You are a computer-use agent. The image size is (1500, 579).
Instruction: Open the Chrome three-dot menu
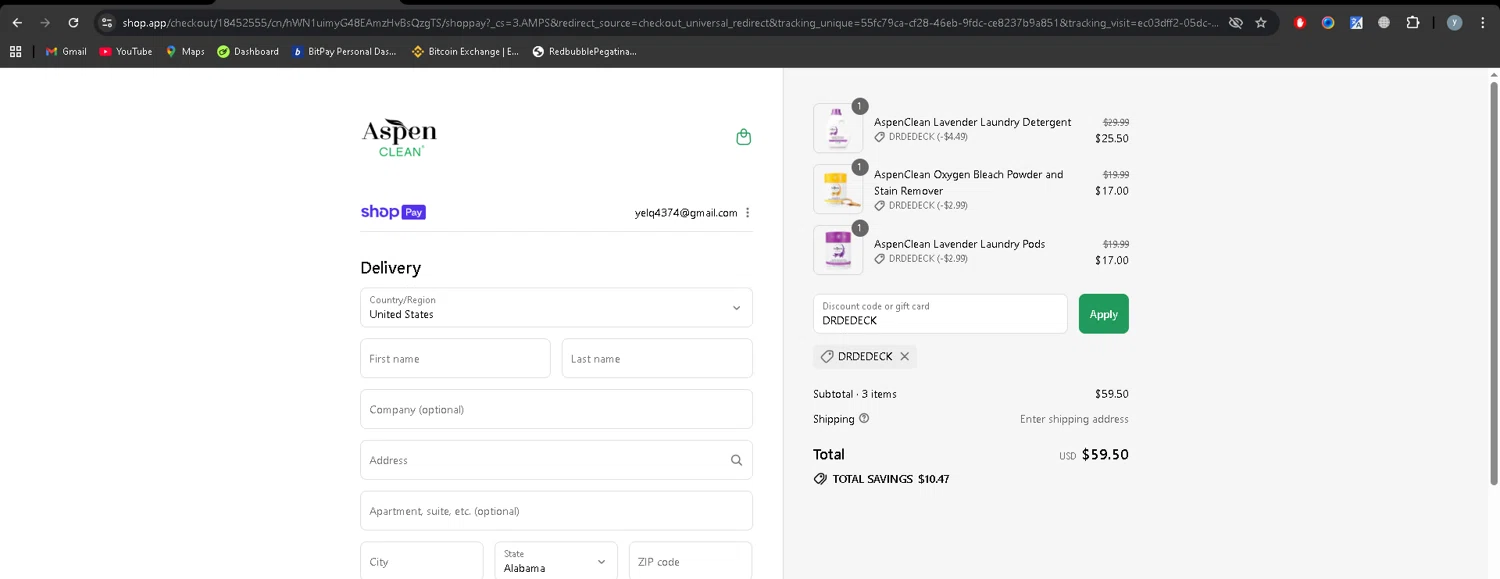(x=1482, y=22)
